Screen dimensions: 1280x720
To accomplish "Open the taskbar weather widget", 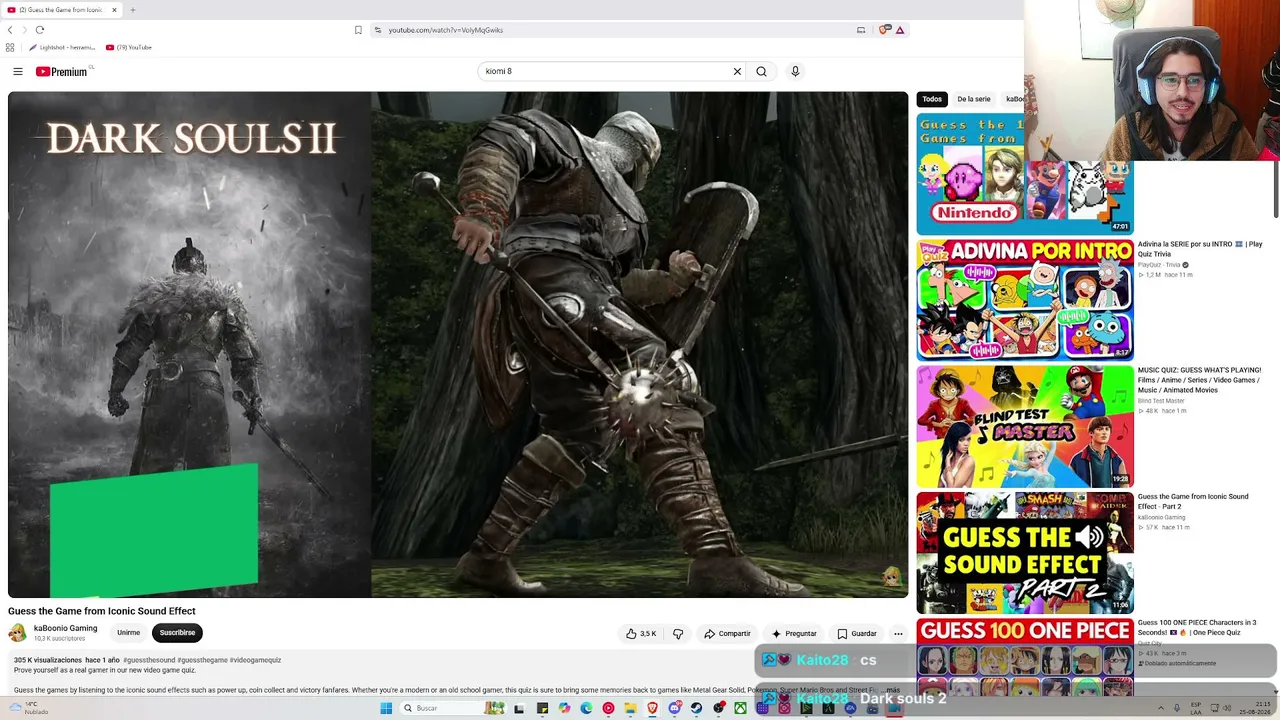I will [x=28, y=708].
